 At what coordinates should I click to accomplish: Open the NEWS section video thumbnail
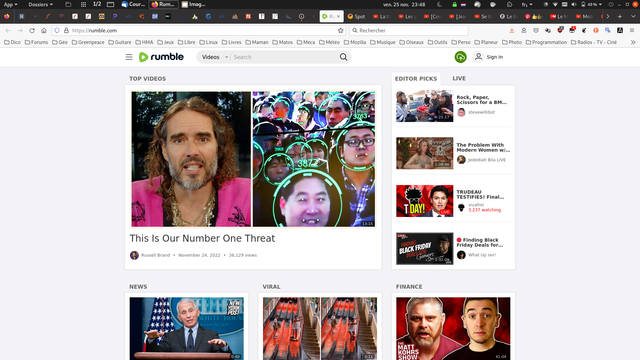(x=187, y=329)
